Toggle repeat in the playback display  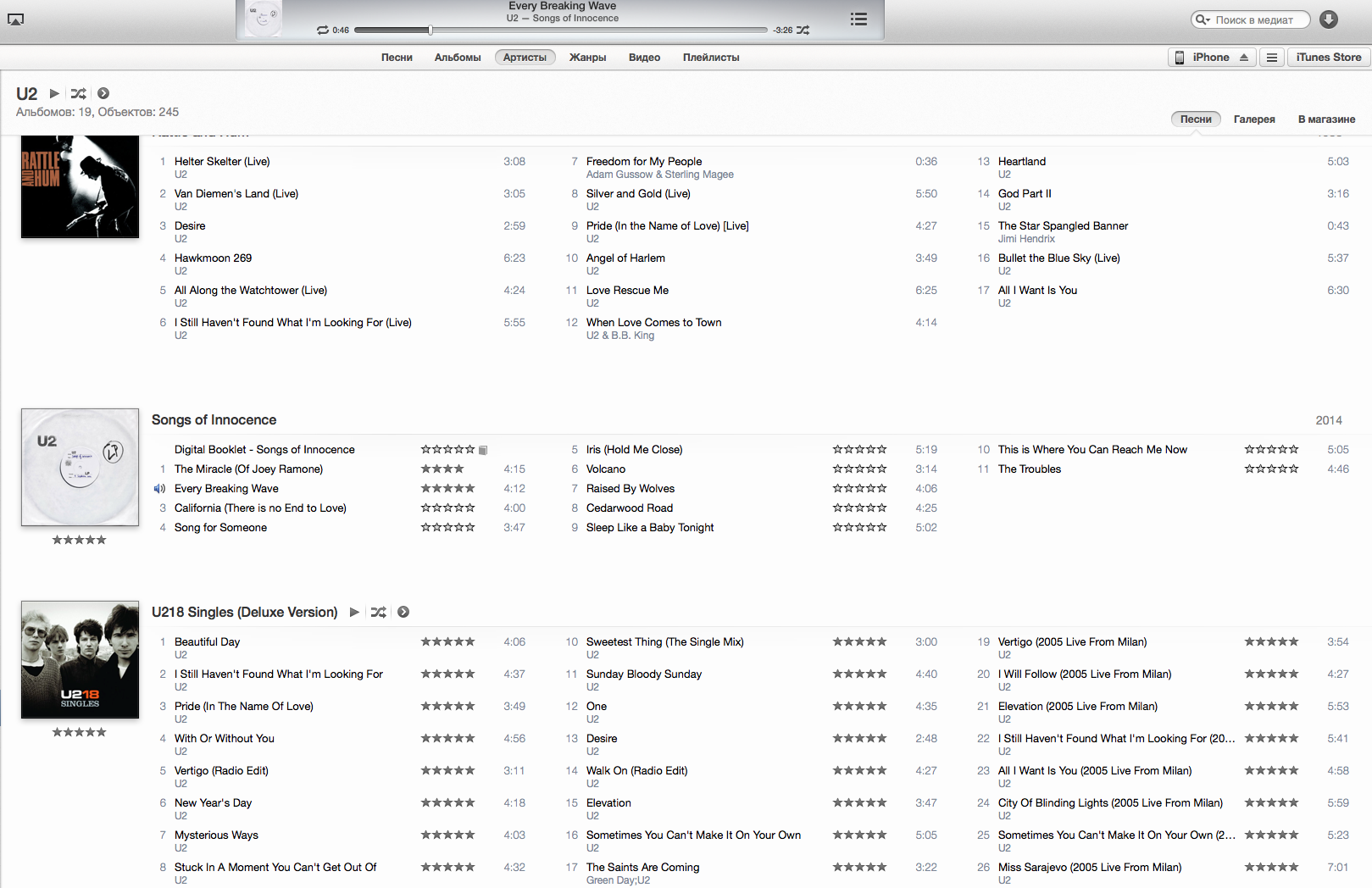323,30
